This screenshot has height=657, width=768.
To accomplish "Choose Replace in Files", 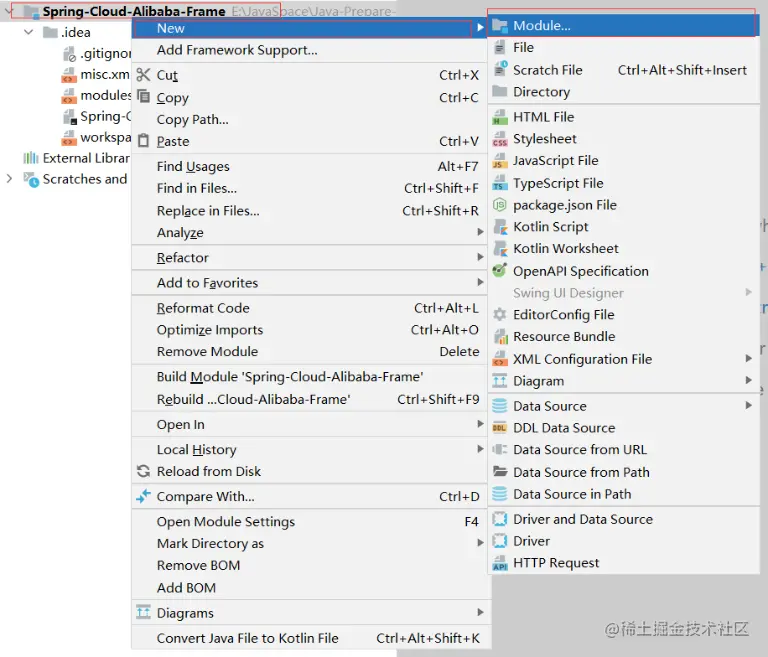I will pos(310,211).
